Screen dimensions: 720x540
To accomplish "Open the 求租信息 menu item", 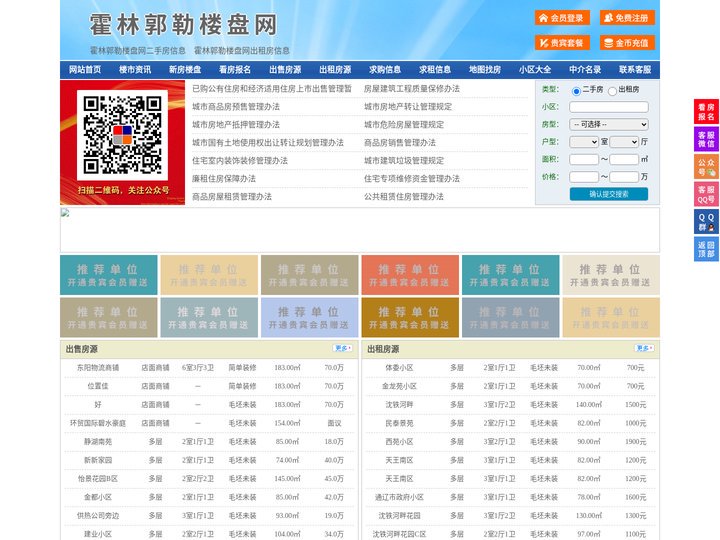I will pos(435,70).
